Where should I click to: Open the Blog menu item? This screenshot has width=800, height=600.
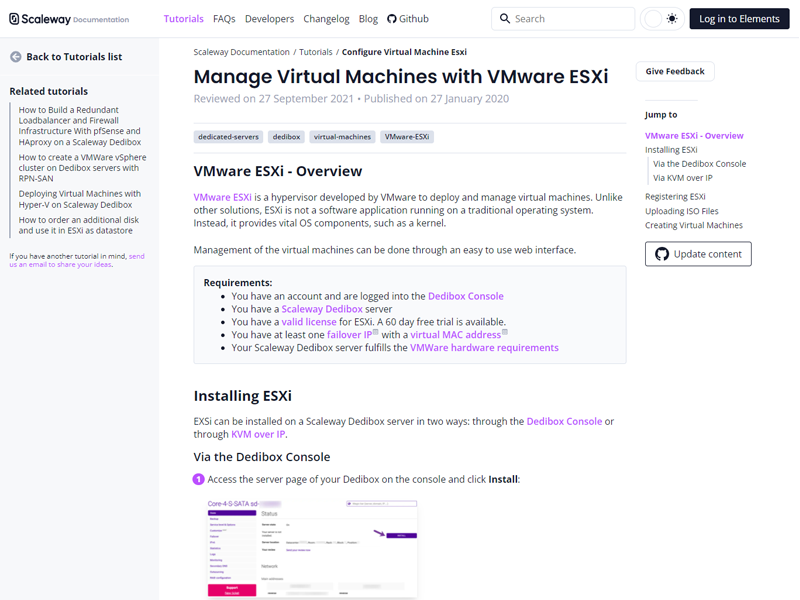pos(368,19)
